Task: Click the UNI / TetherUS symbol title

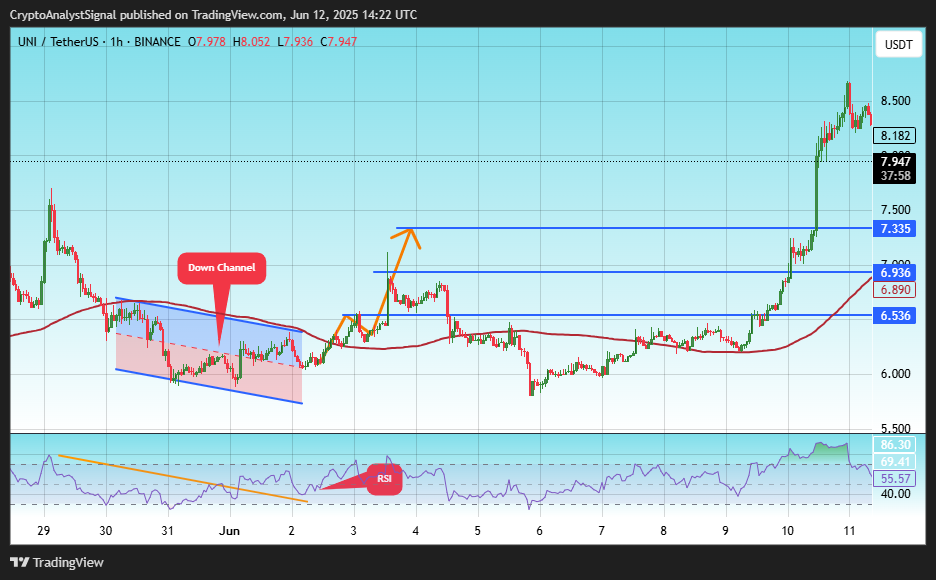Action: tap(58, 42)
